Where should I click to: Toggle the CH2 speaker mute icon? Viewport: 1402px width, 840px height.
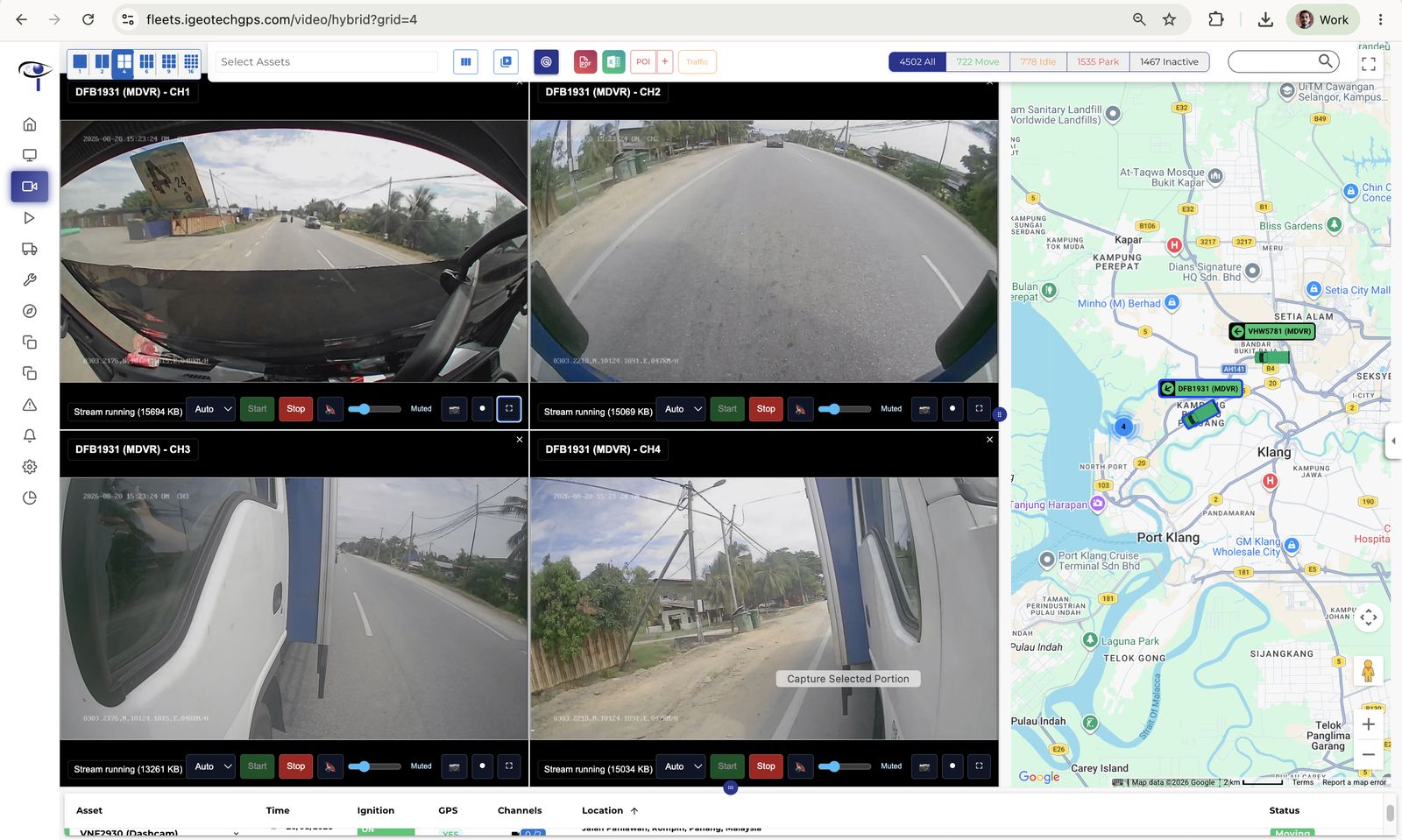click(x=800, y=409)
